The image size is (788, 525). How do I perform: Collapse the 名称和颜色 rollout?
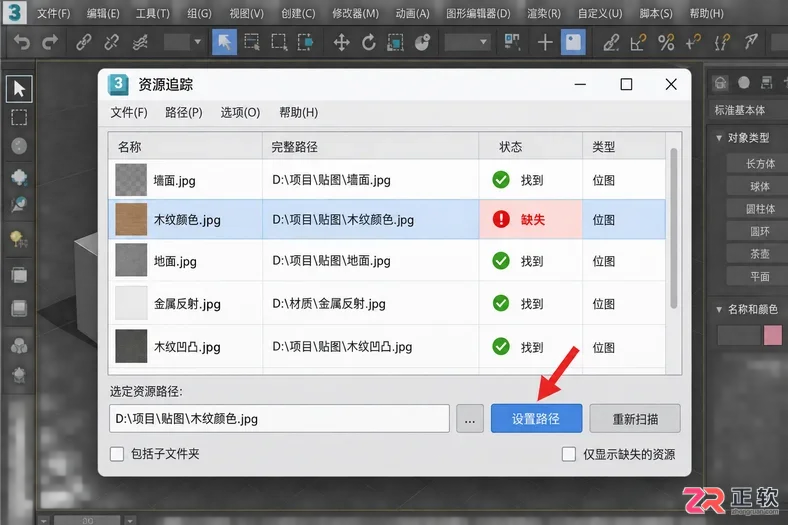pyautogui.click(x=719, y=309)
